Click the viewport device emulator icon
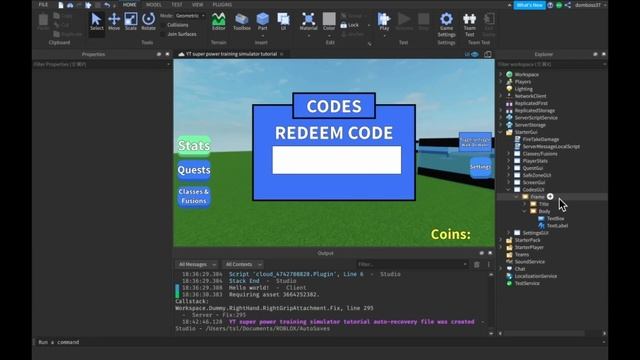Screen dimensions: 640x360 488,54
